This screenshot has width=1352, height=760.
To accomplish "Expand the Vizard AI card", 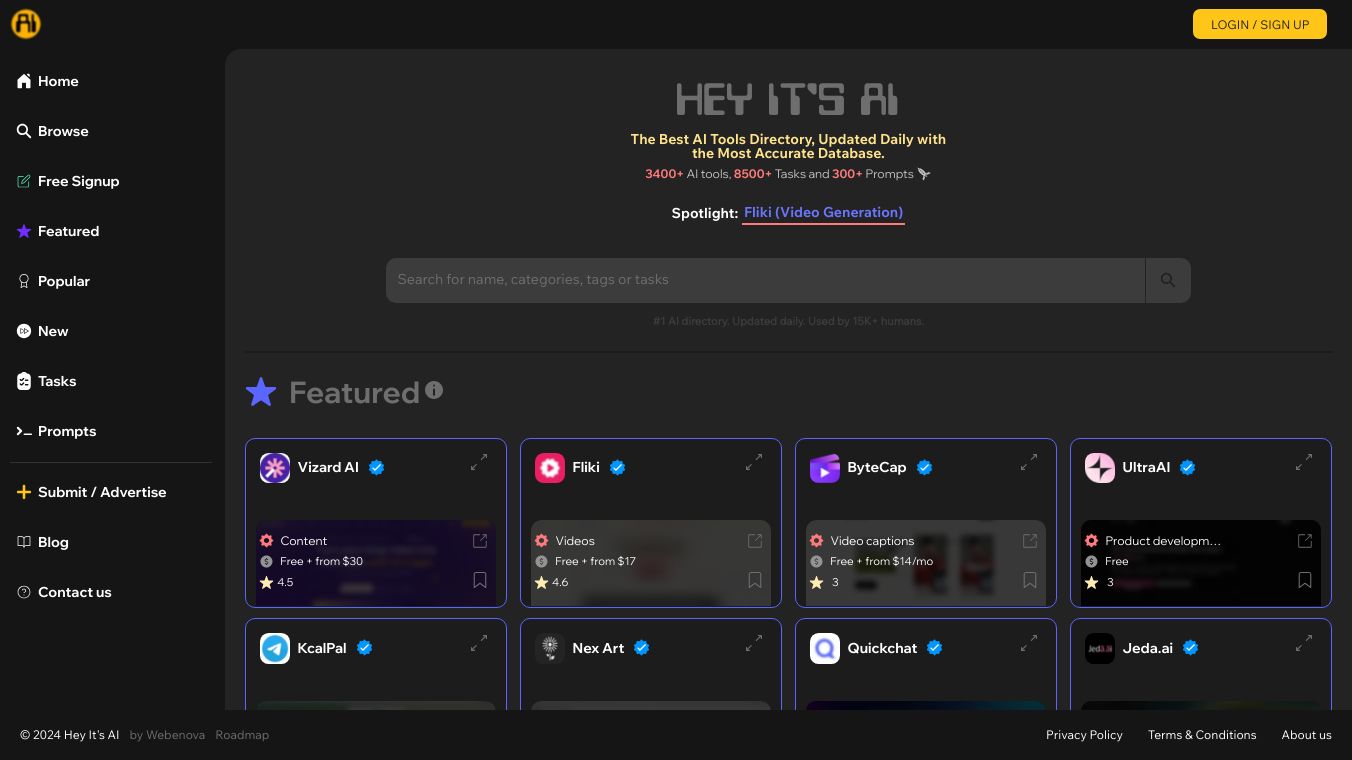I will click(479, 462).
